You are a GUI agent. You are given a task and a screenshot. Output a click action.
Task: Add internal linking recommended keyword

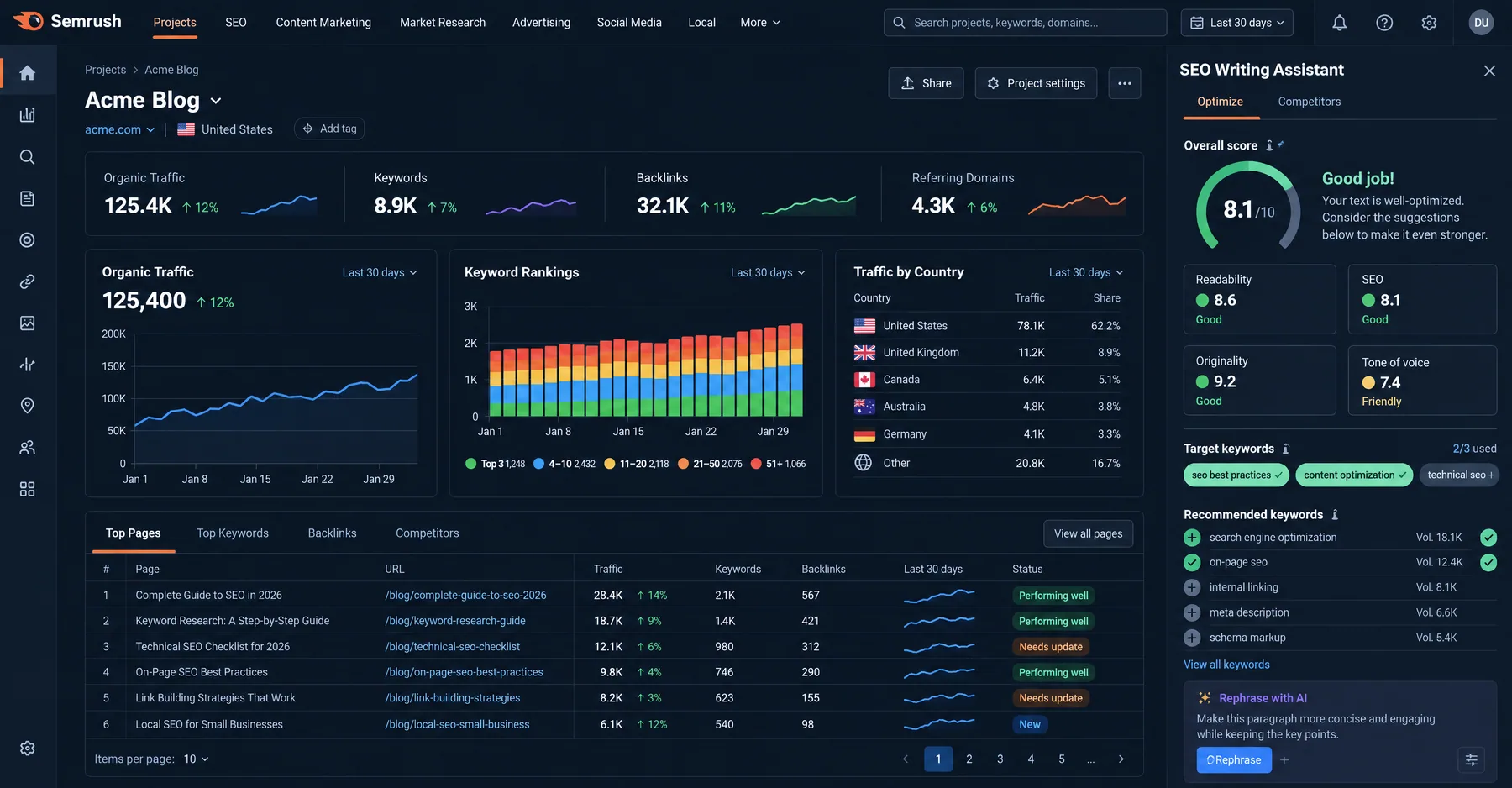coord(1192,587)
